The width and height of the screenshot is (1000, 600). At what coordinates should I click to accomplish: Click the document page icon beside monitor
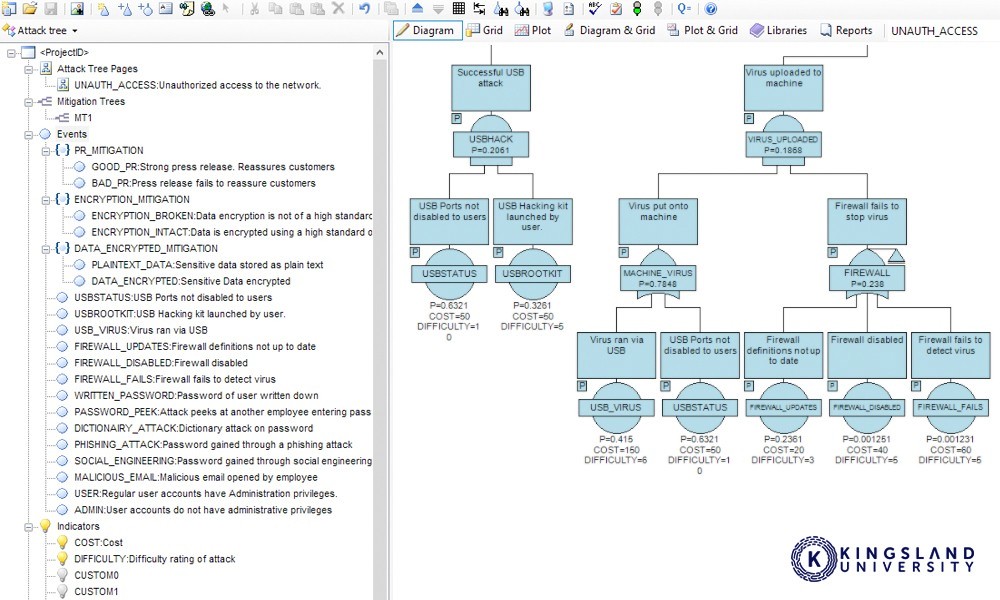click(569, 8)
